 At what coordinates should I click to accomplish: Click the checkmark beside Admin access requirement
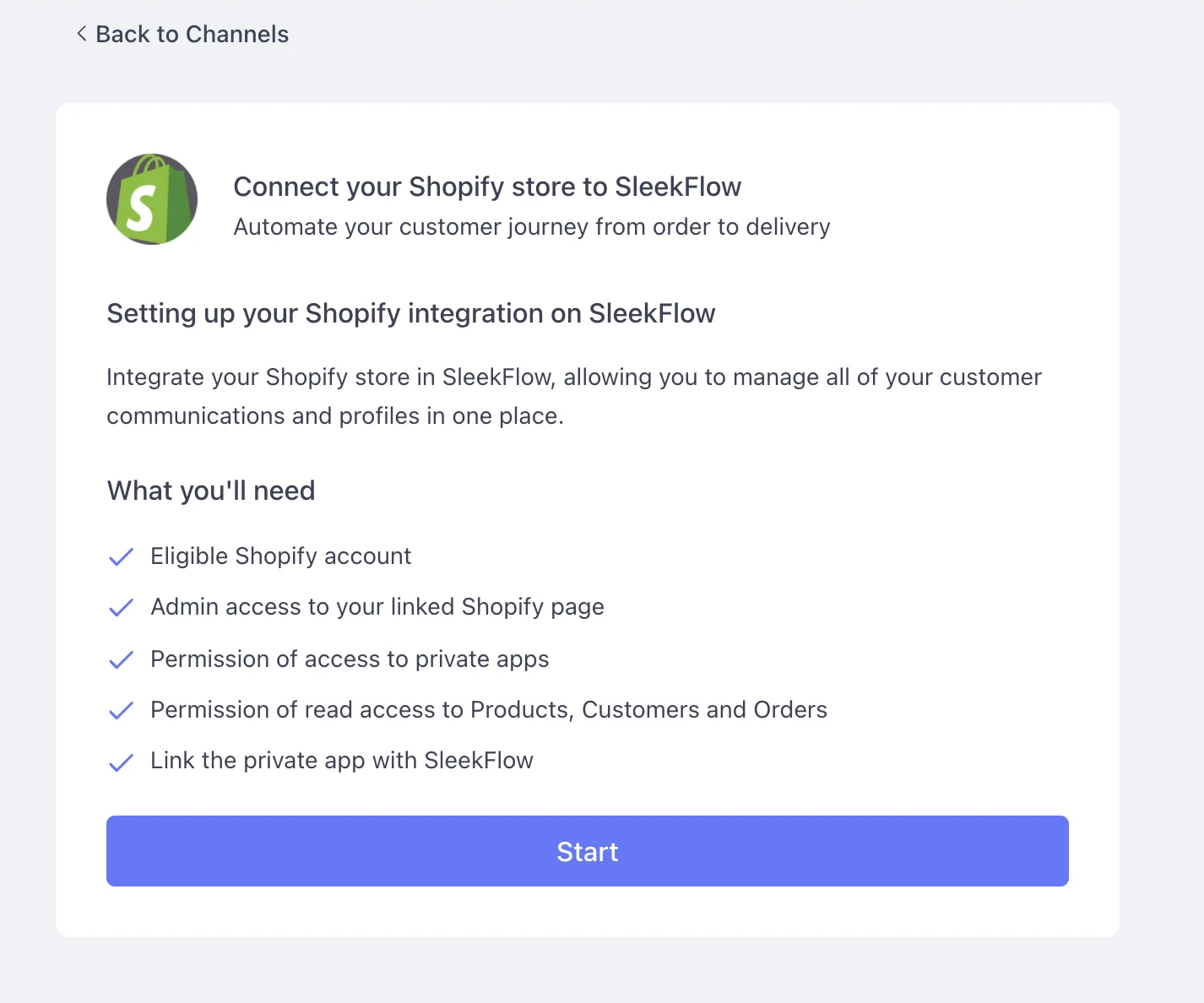pyautogui.click(x=121, y=607)
